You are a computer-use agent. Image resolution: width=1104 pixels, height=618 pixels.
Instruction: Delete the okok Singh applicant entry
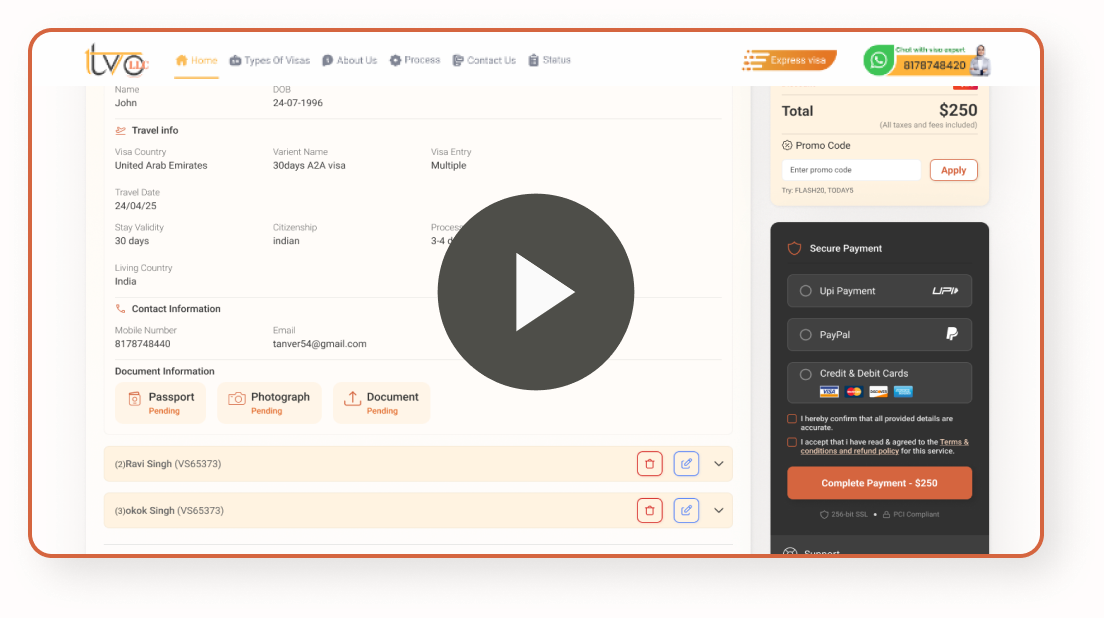tap(649, 510)
